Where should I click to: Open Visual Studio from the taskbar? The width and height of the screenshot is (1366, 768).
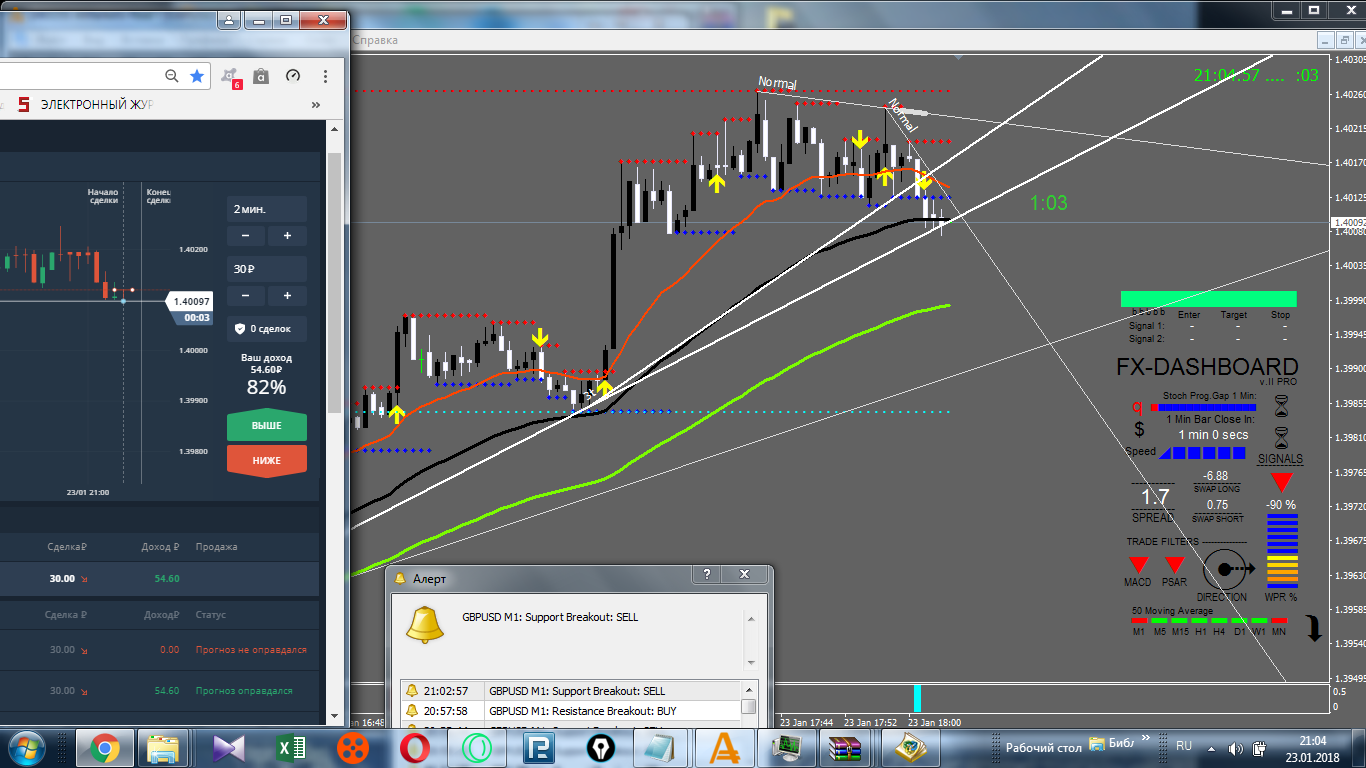point(229,748)
